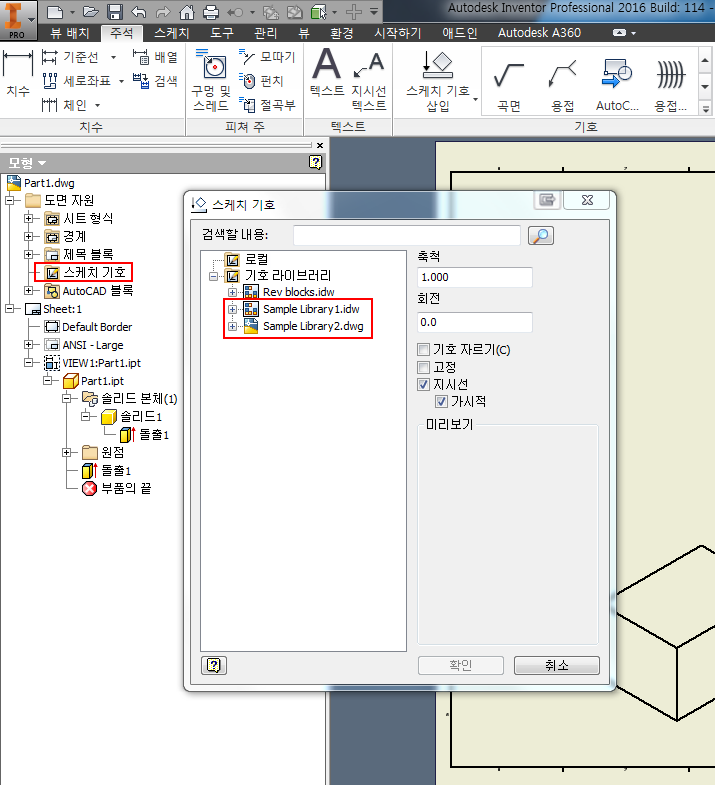This screenshot has height=785, width=715.
Task: Click the 검색 retrieve dimension tool
Action: click(x=155, y=81)
